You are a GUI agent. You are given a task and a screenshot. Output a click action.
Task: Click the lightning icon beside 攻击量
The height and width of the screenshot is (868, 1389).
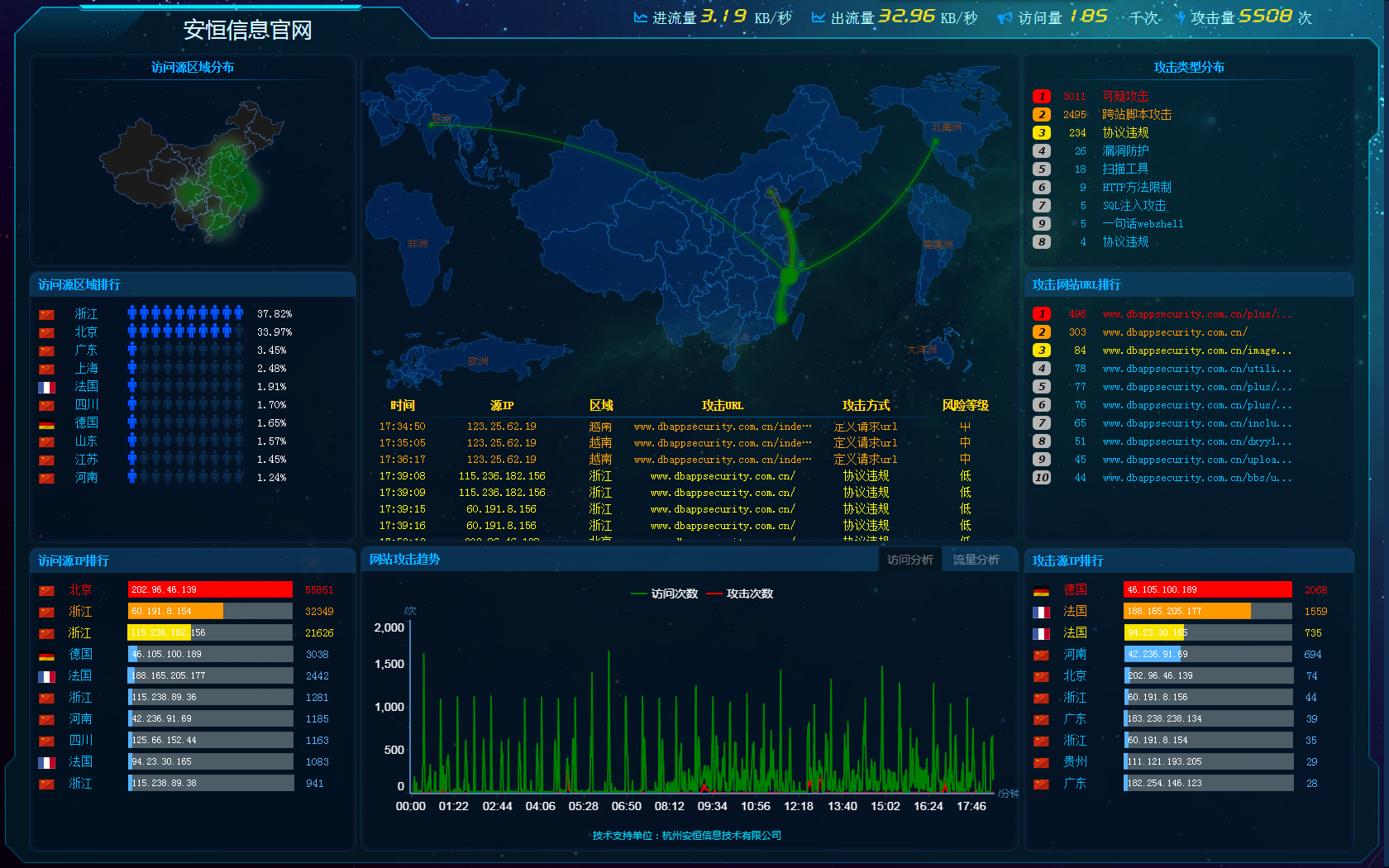[1181, 17]
